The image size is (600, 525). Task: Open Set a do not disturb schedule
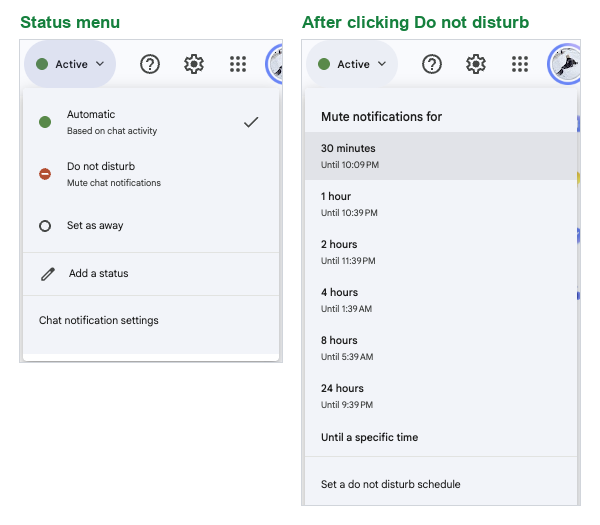coord(441,484)
